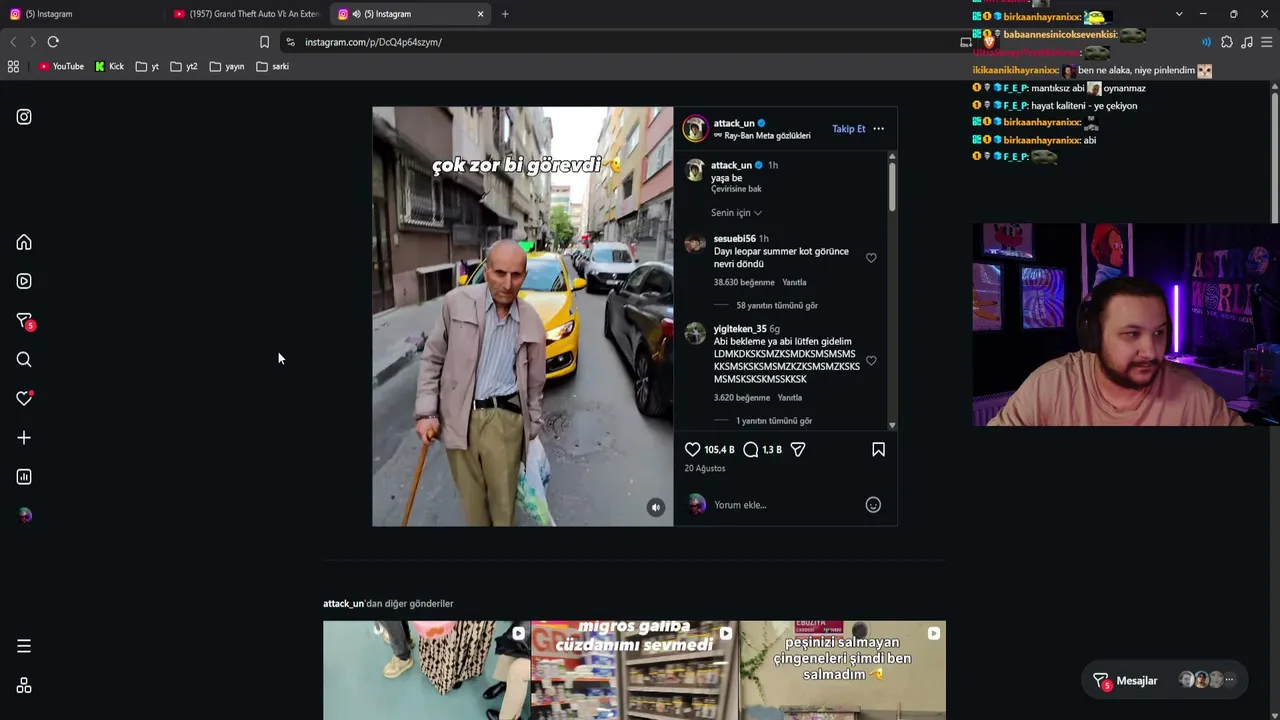Open the emoji picker in comment box
This screenshot has width=1280, height=720.
click(x=873, y=505)
